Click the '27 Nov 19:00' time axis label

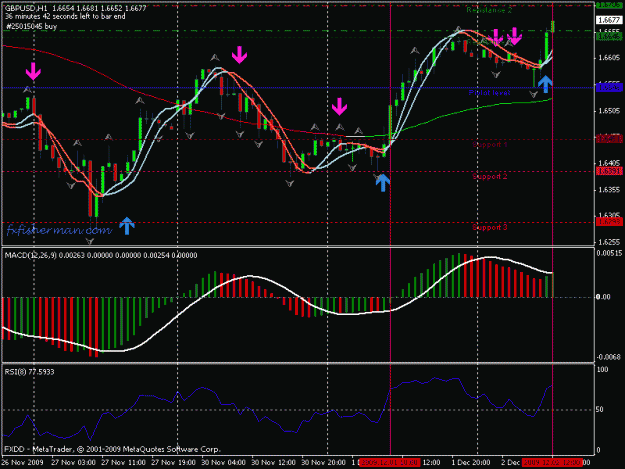173,463
